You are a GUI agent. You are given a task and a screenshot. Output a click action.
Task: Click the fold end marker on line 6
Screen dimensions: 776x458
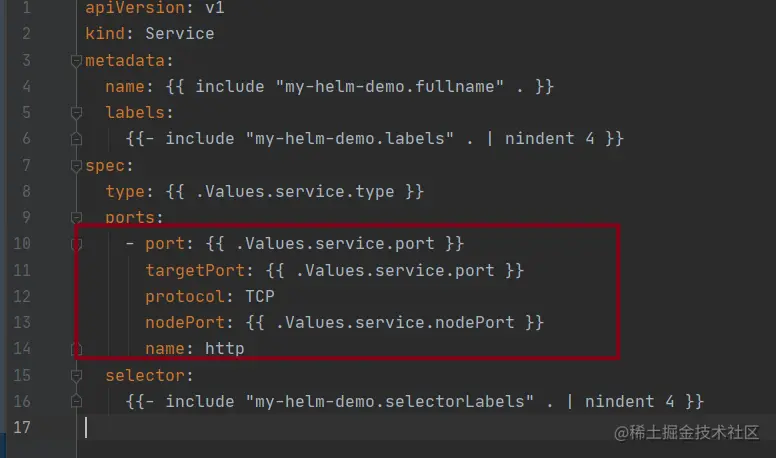(x=76, y=139)
